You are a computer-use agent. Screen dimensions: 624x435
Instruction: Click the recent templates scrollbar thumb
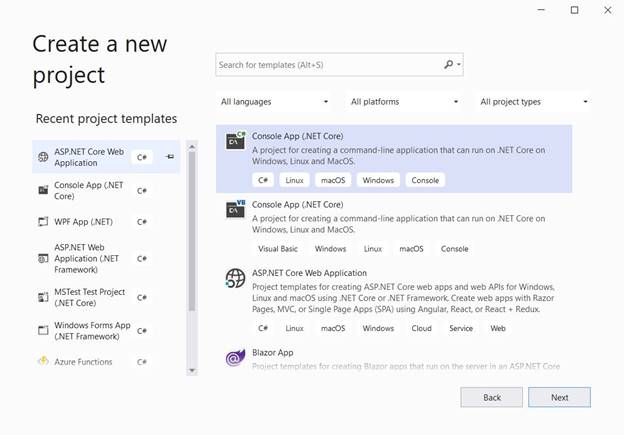click(192, 231)
